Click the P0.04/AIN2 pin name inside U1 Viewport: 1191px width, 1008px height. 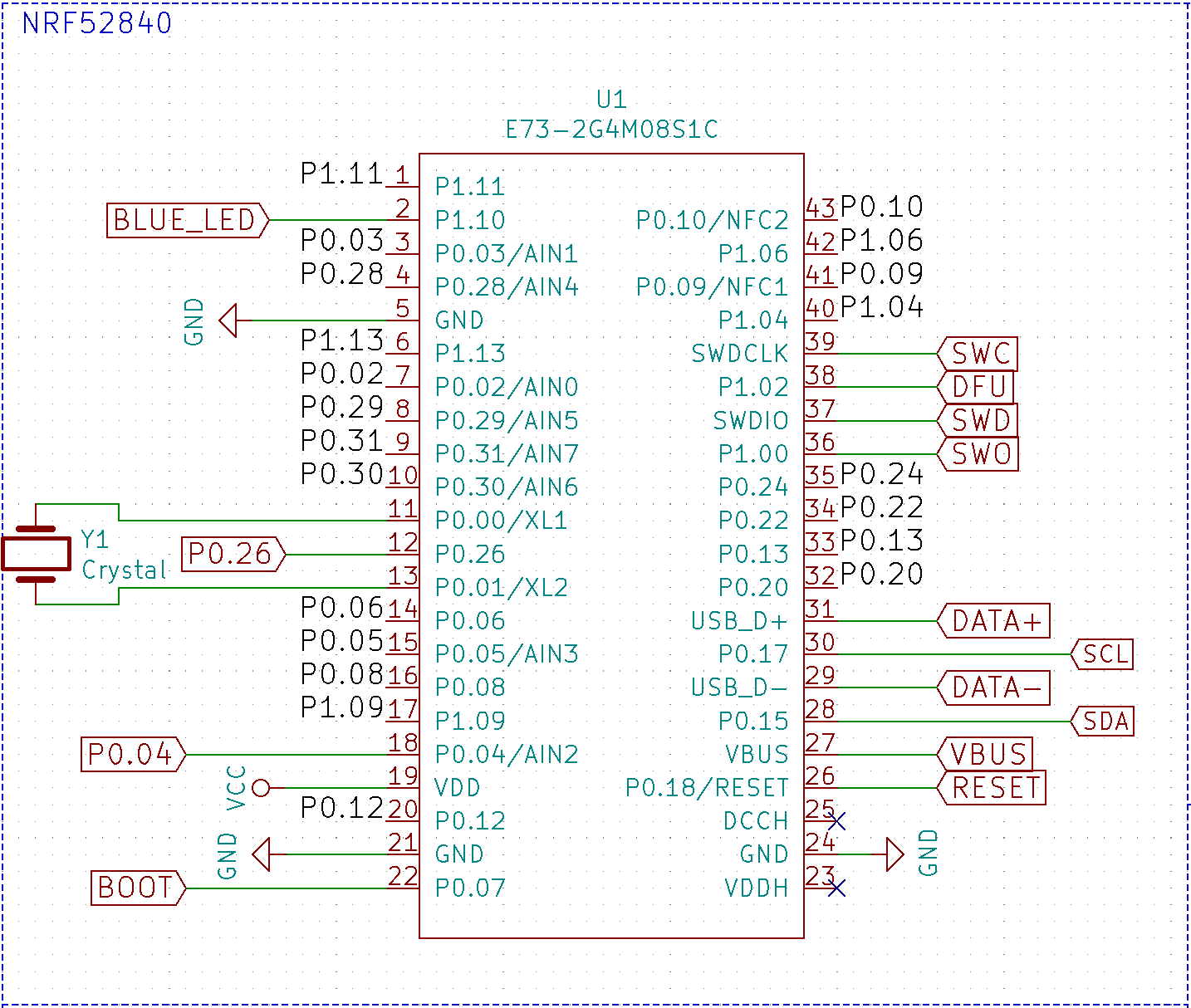(507, 755)
